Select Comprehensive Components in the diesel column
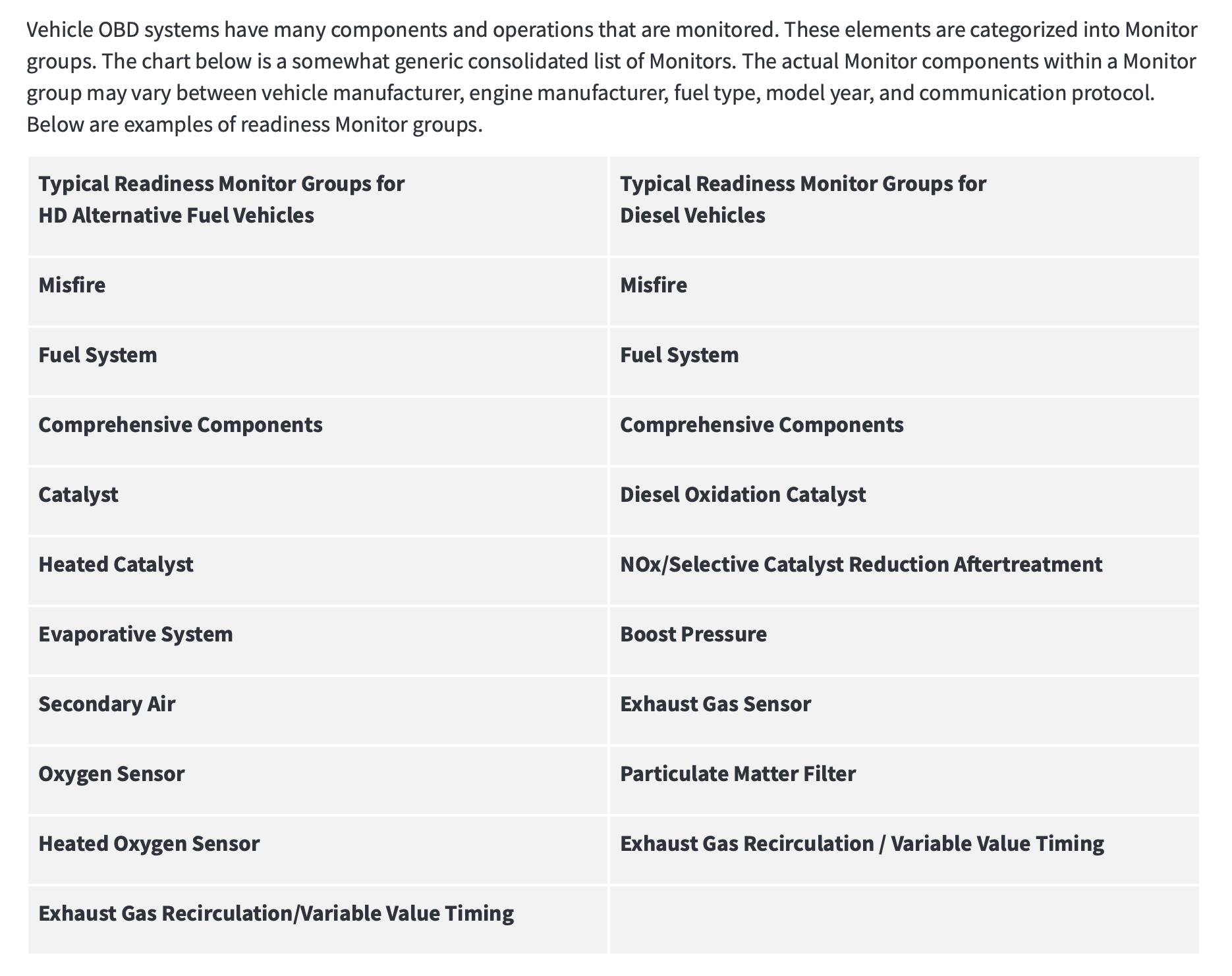This screenshot has height=976, width=1232. pyautogui.click(x=762, y=425)
